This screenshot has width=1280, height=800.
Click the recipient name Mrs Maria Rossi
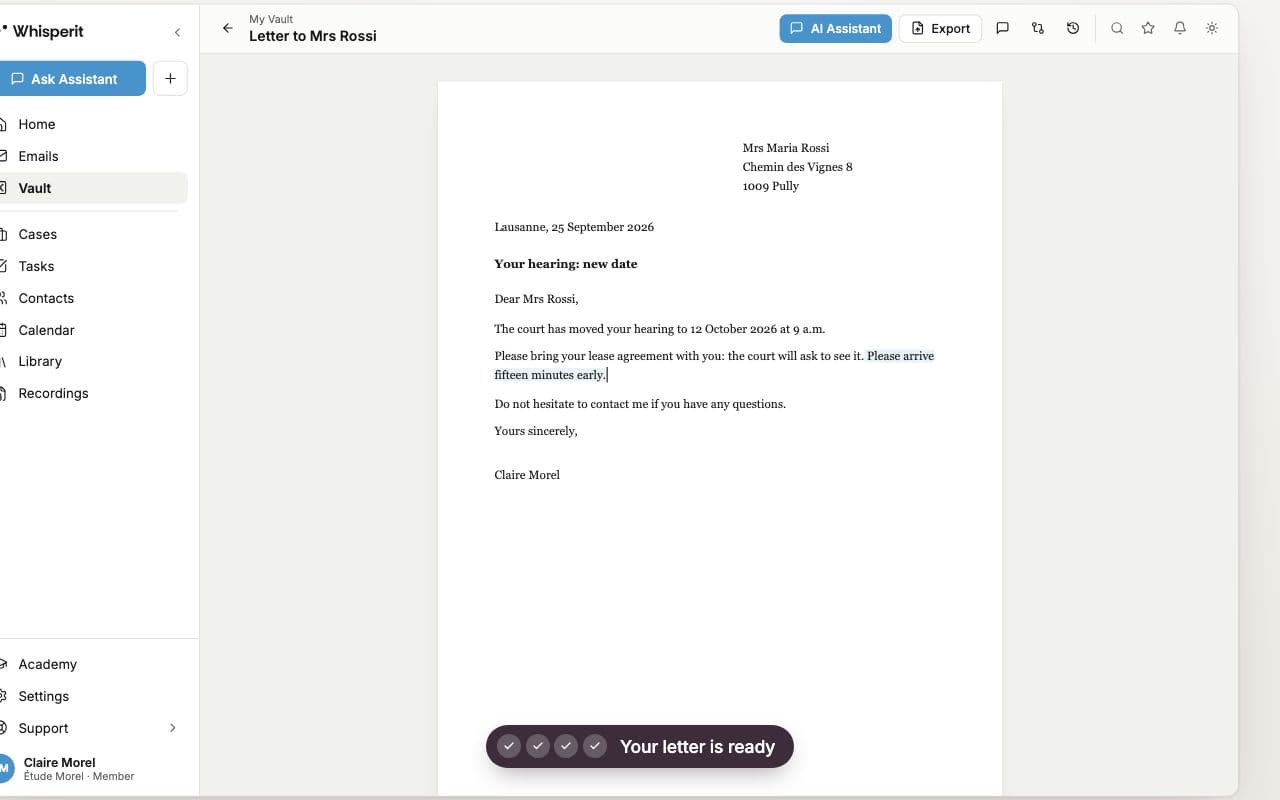pos(786,148)
